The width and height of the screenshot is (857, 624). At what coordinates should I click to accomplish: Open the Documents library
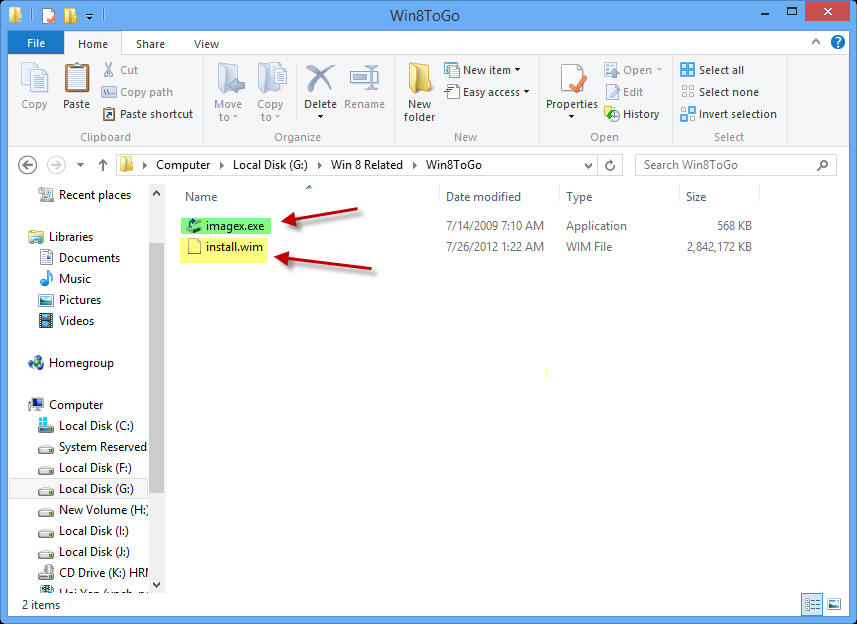point(79,257)
